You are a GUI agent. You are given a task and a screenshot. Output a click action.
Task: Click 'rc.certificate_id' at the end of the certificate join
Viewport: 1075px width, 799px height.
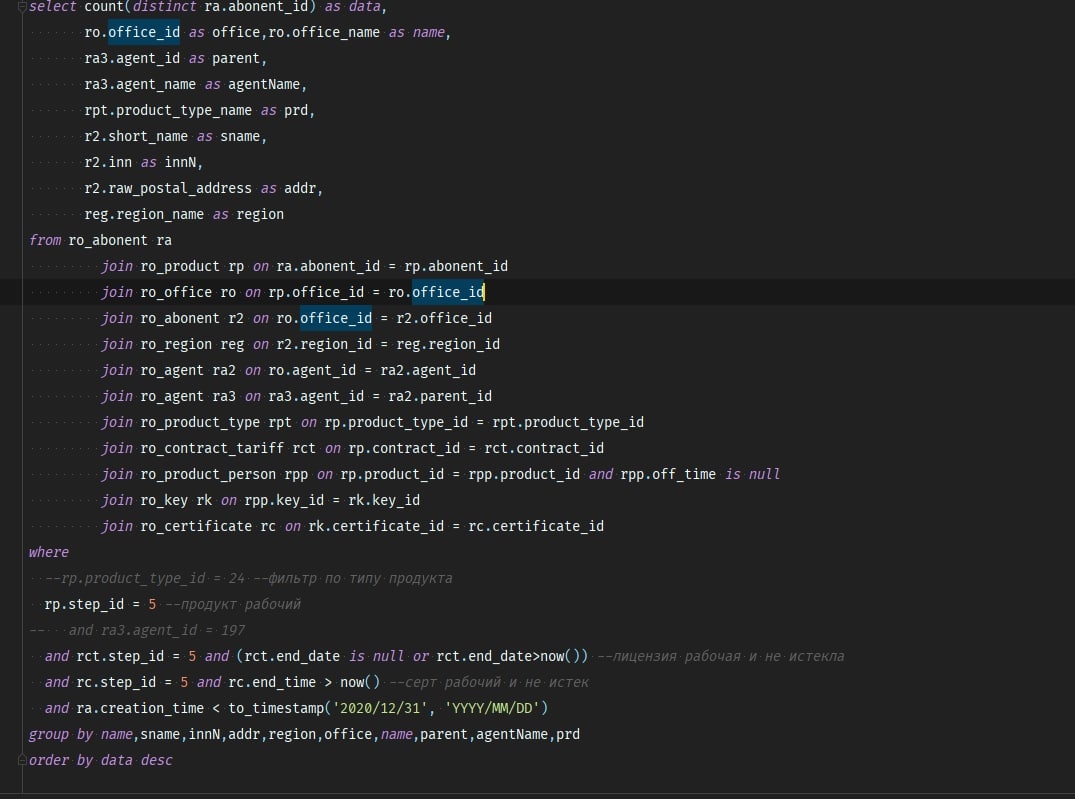(536, 527)
